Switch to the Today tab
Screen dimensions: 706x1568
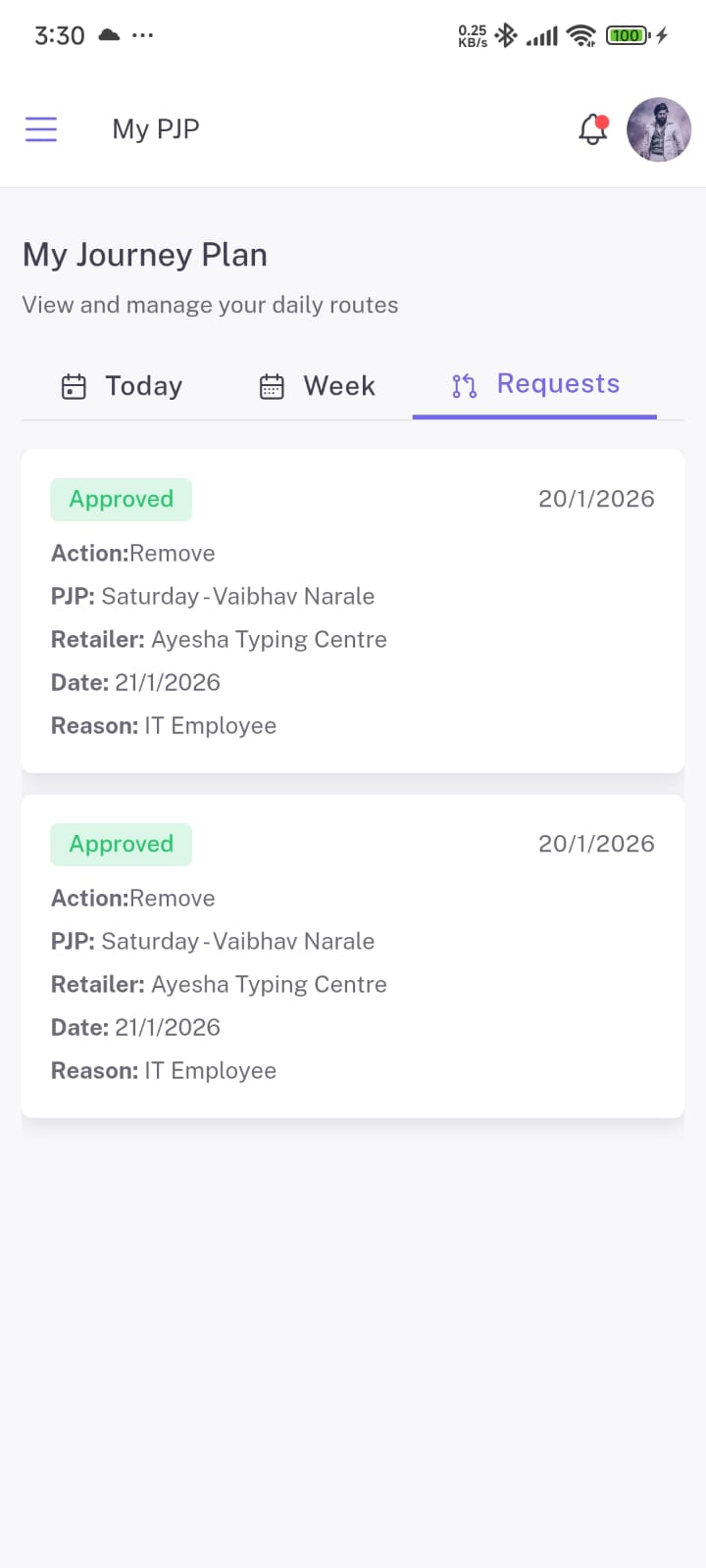click(143, 385)
